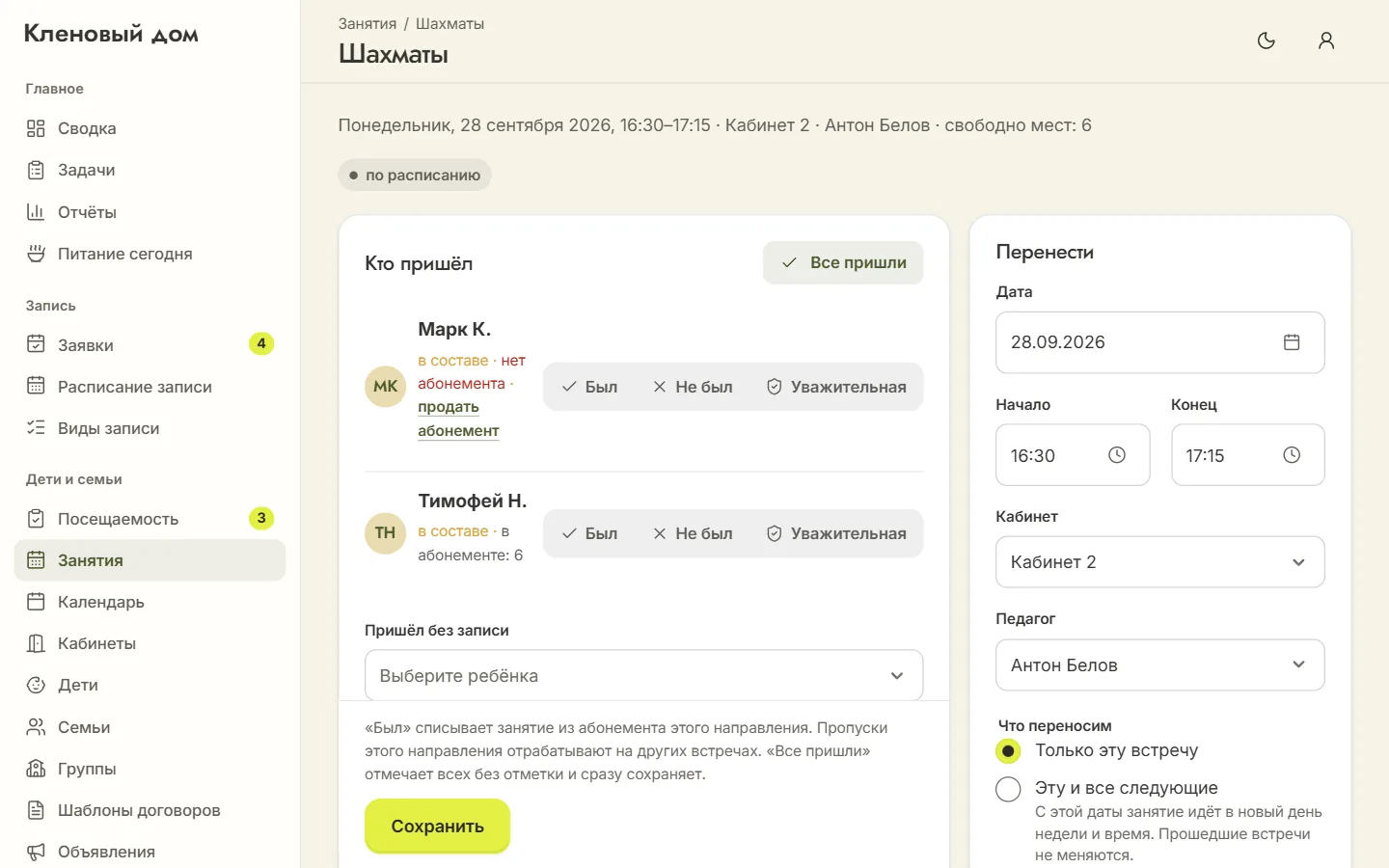Click the Виды записи list icon
Image resolution: width=1389 pixels, height=868 pixels.
point(36,428)
